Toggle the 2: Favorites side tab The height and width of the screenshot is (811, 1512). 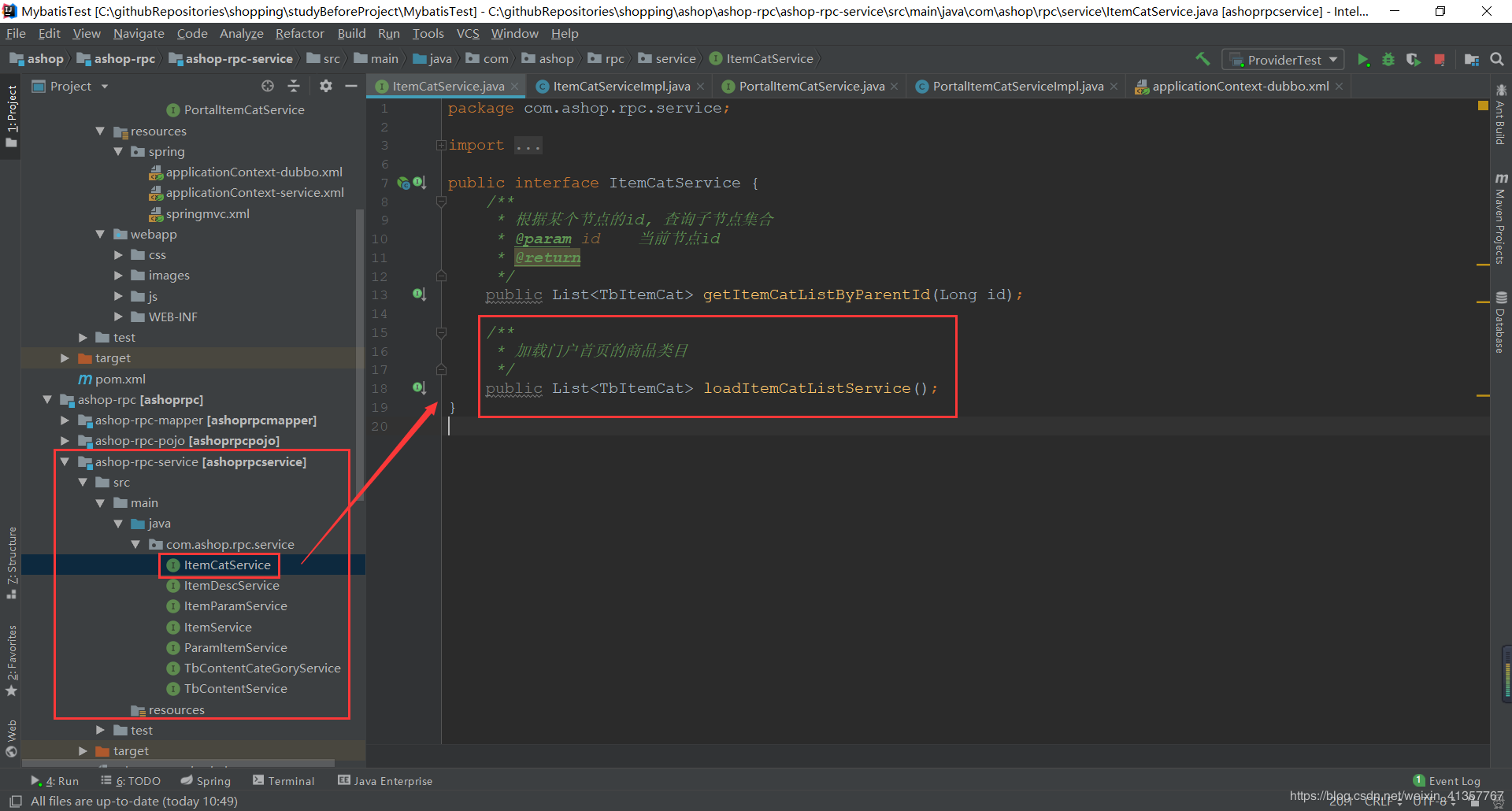11,660
